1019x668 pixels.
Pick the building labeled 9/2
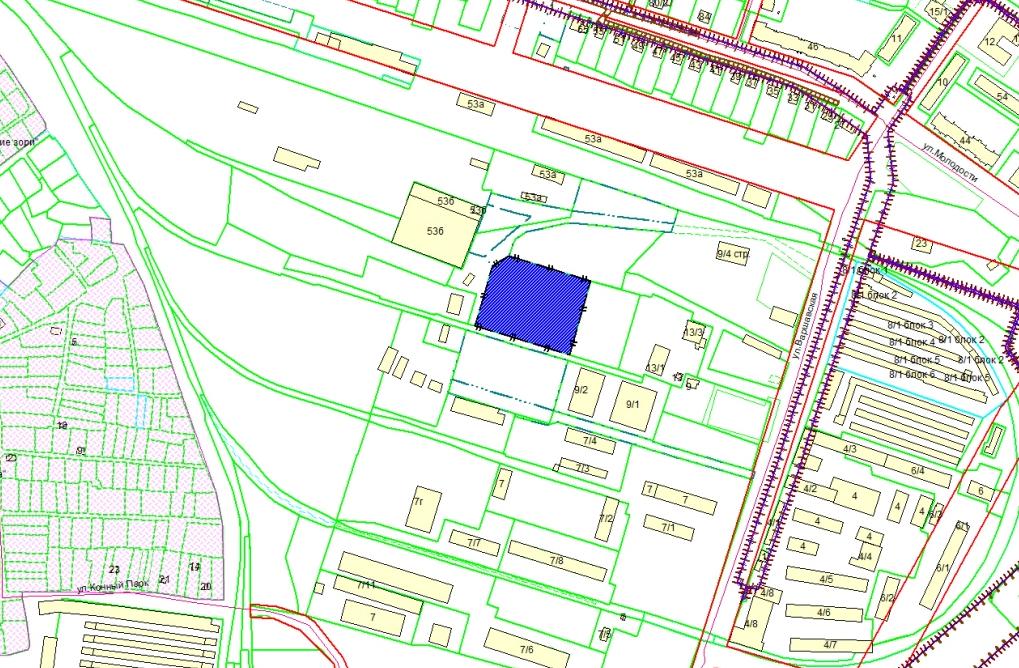click(582, 397)
